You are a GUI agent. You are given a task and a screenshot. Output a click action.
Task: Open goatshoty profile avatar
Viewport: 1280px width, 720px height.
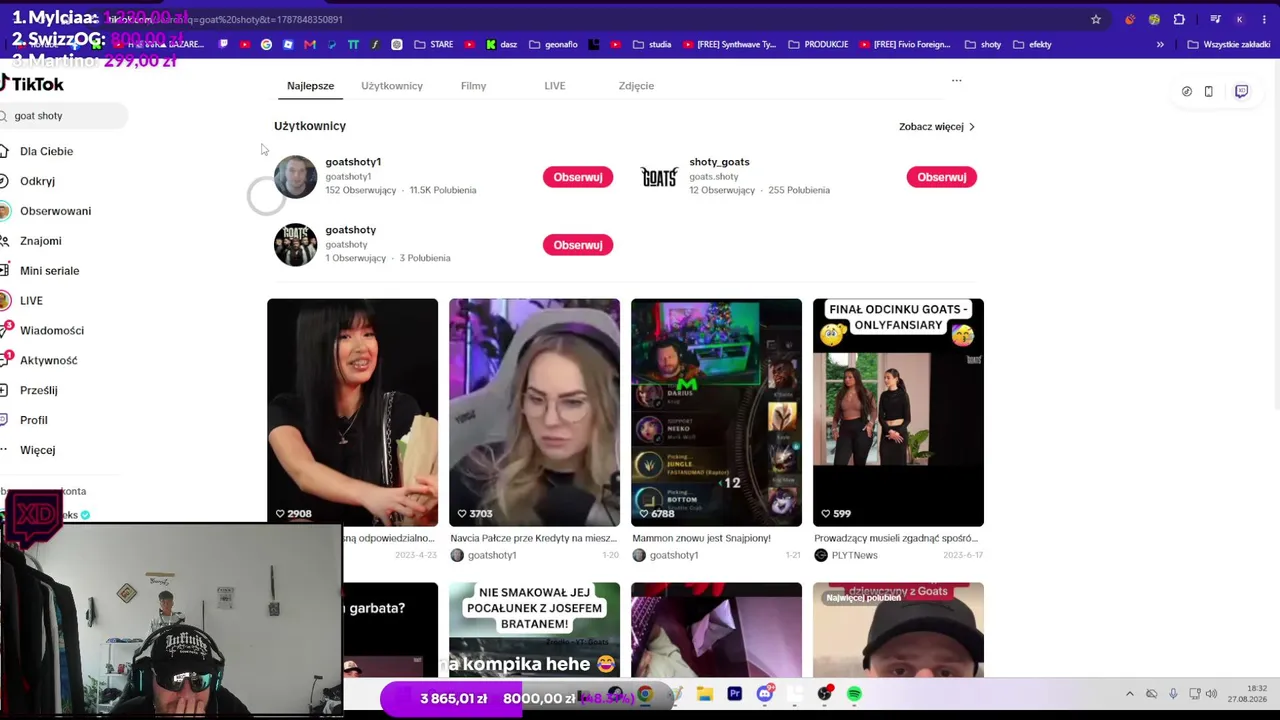point(295,245)
